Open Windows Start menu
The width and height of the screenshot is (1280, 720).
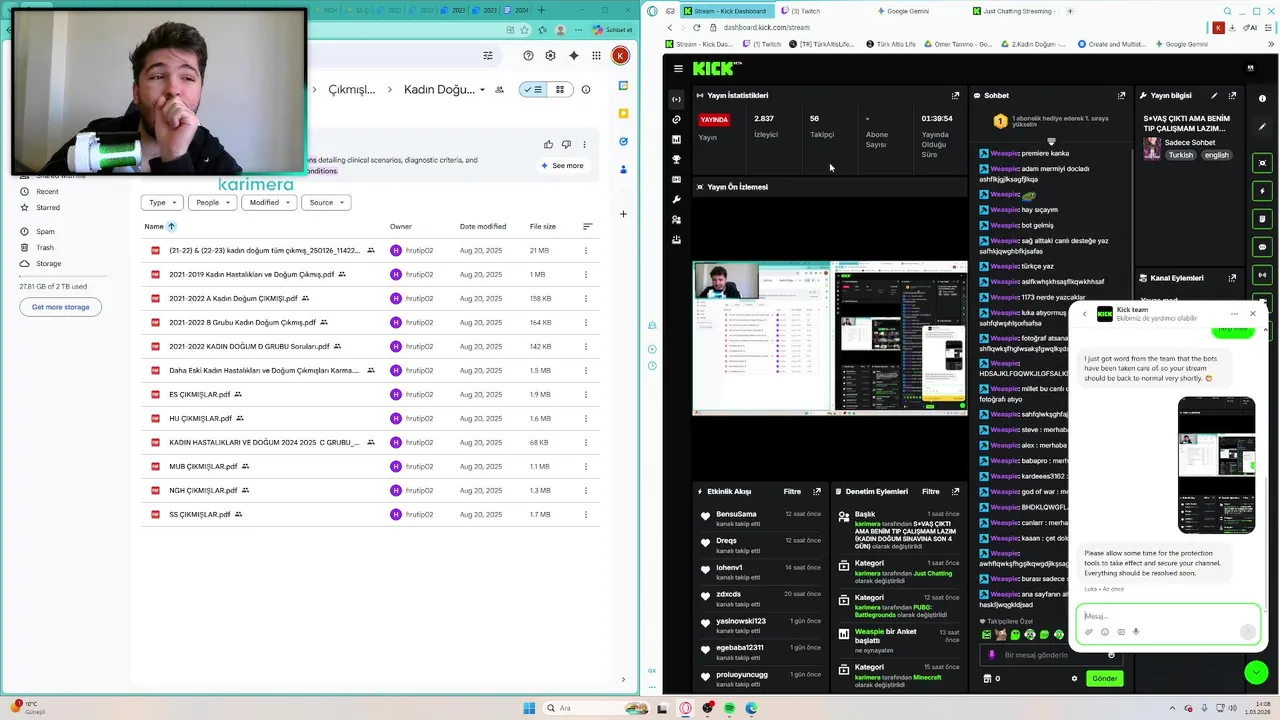pos(529,708)
